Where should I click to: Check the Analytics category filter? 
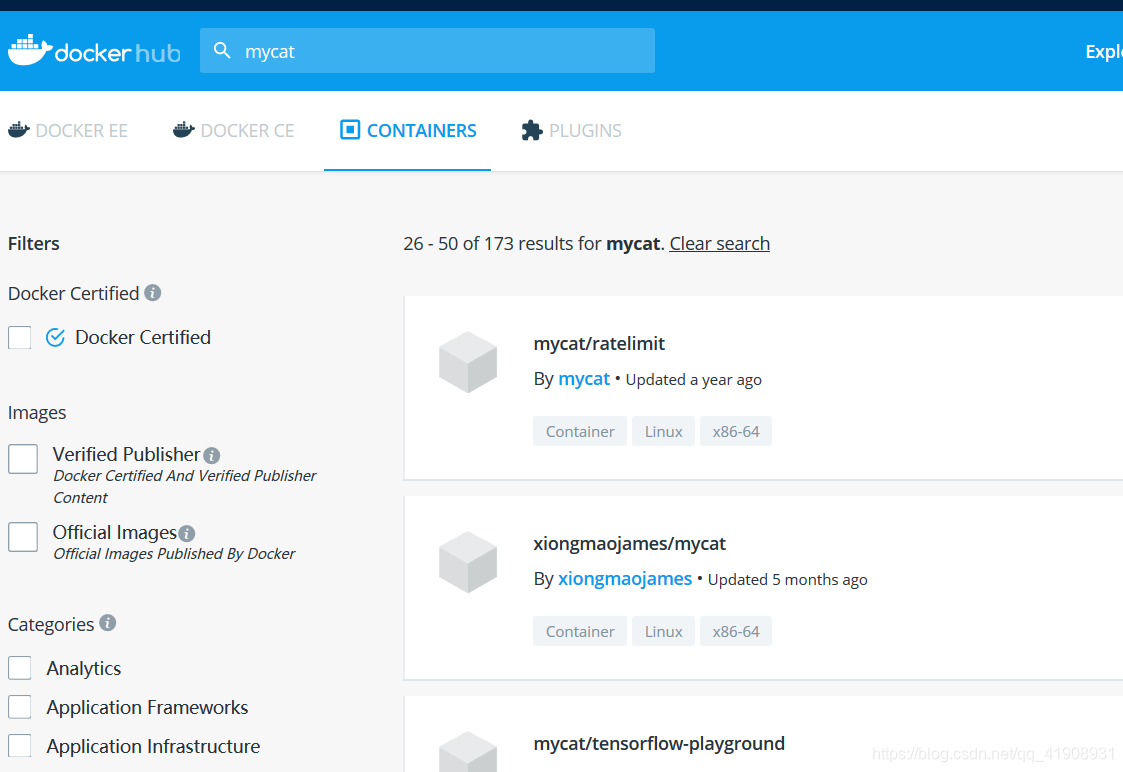pos(19,668)
